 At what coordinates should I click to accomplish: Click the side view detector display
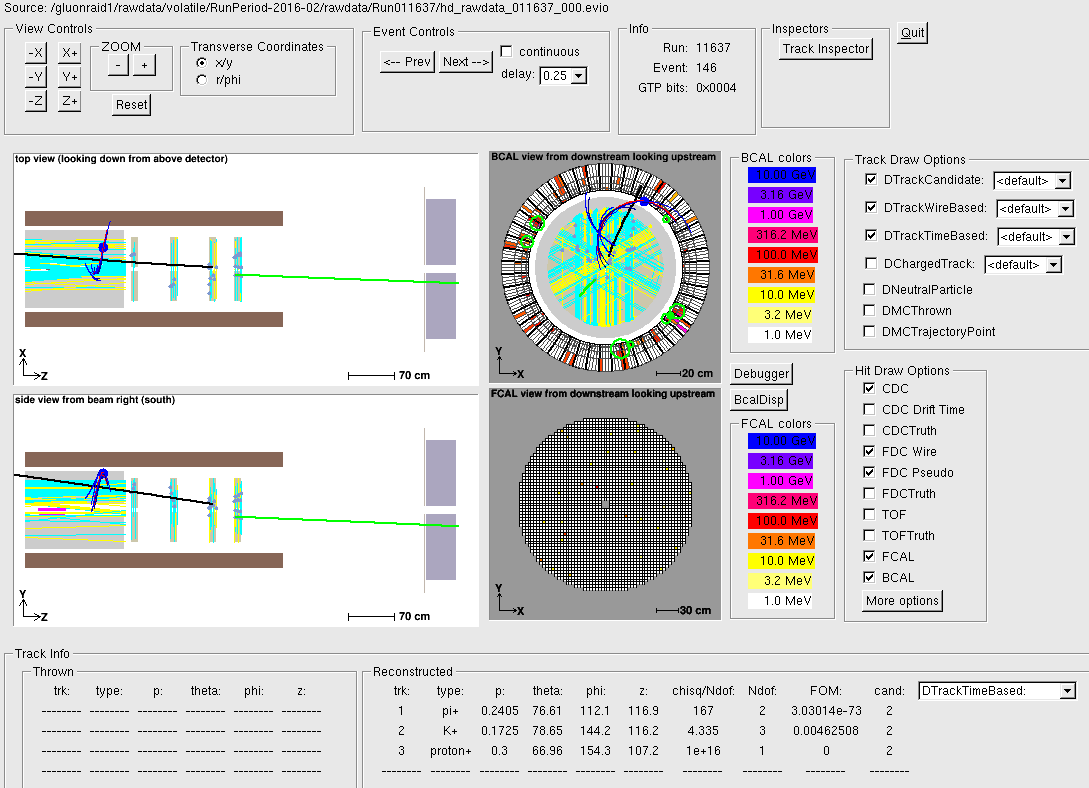click(246, 510)
